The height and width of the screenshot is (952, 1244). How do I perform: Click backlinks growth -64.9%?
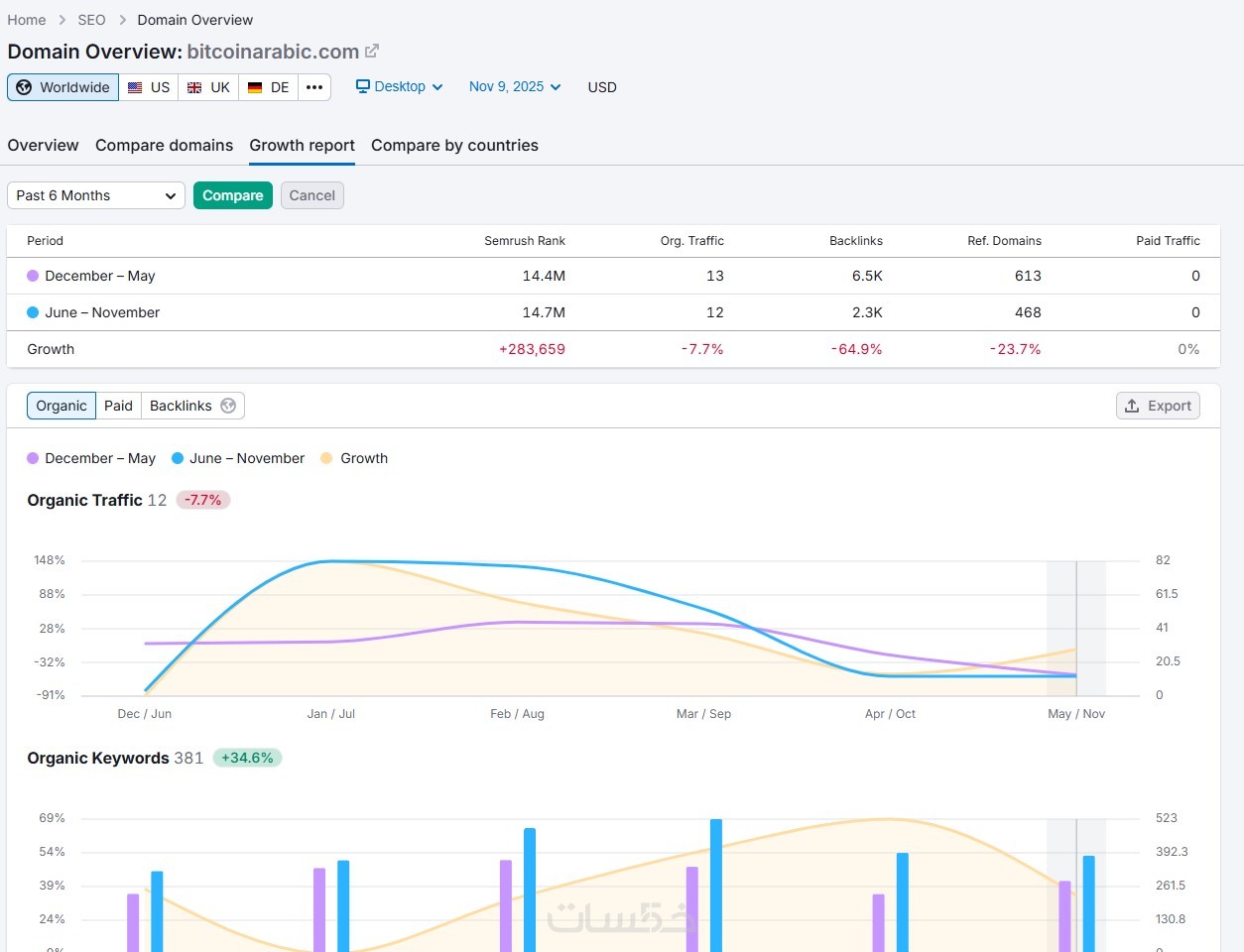857,349
